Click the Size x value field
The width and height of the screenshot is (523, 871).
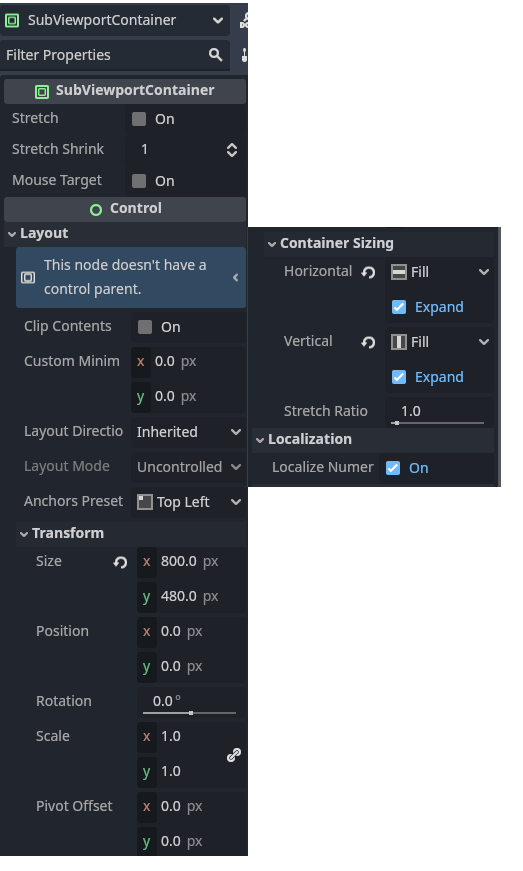[190, 562]
